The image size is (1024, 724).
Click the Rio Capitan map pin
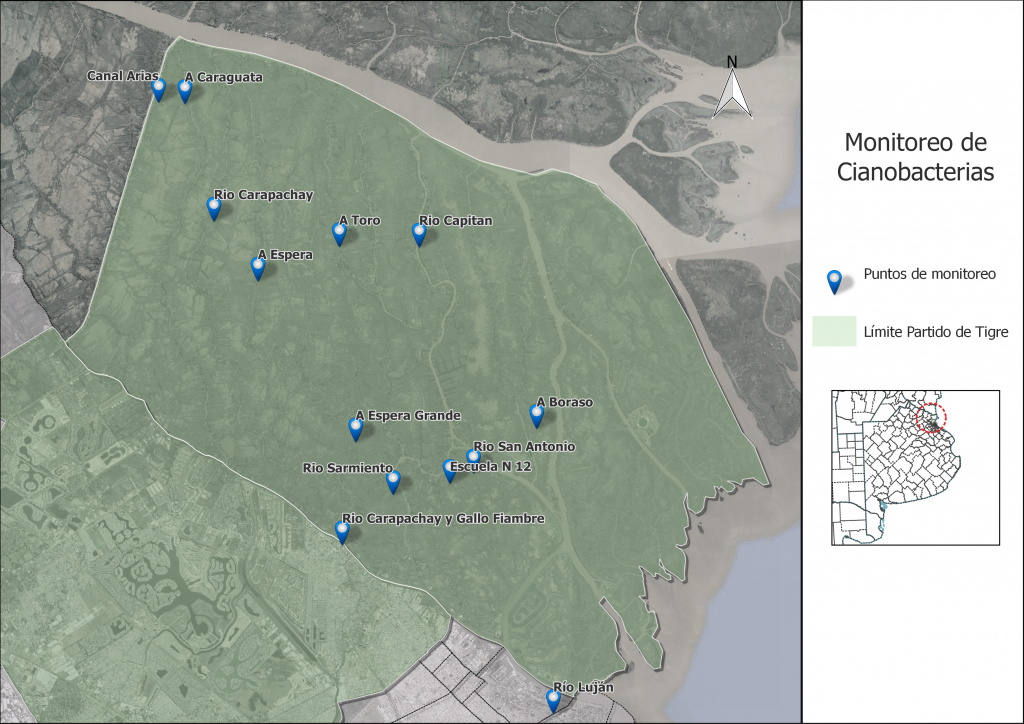pyautogui.click(x=419, y=234)
